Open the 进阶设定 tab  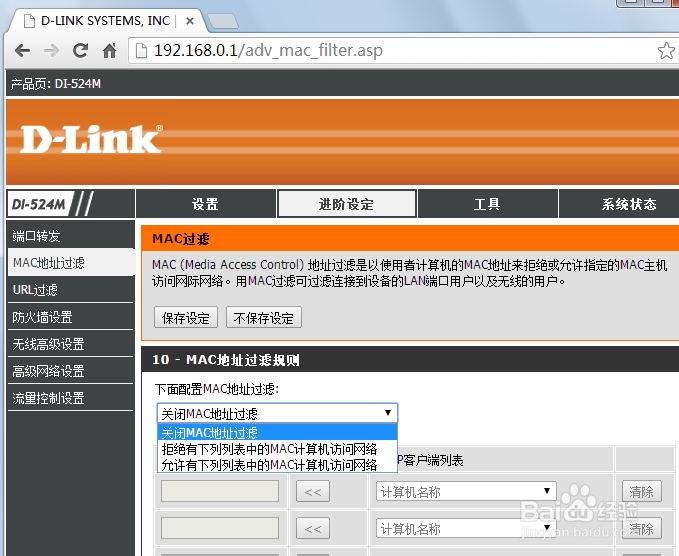[x=346, y=204]
